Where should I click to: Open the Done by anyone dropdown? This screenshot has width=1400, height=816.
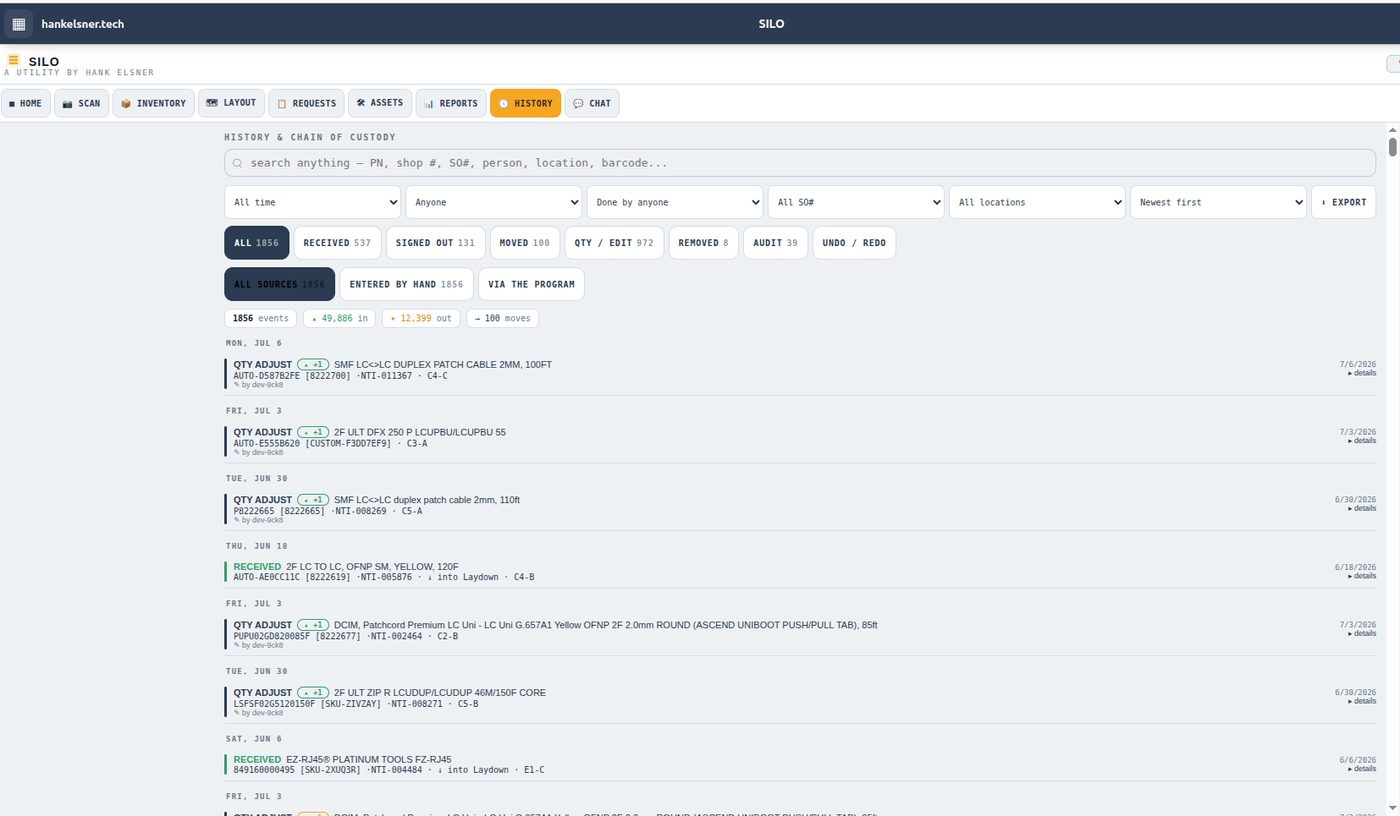(675, 202)
